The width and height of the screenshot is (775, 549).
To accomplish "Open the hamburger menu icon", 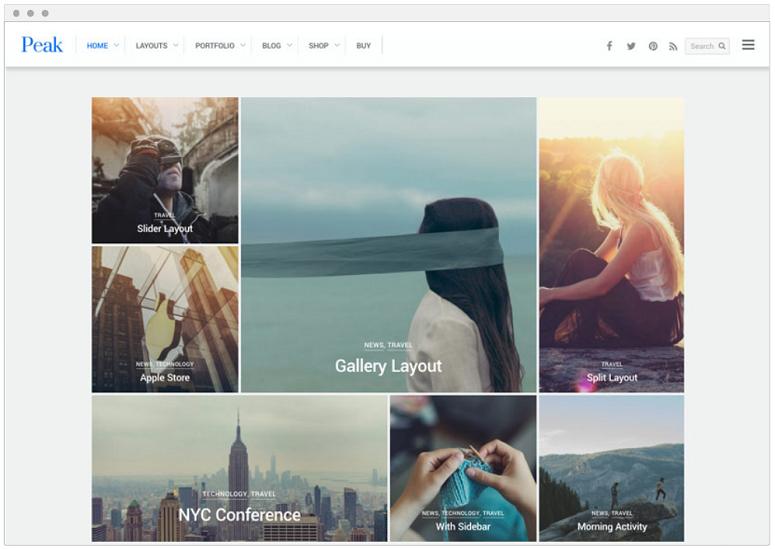I will pyautogui.click(x=748, y=45).
